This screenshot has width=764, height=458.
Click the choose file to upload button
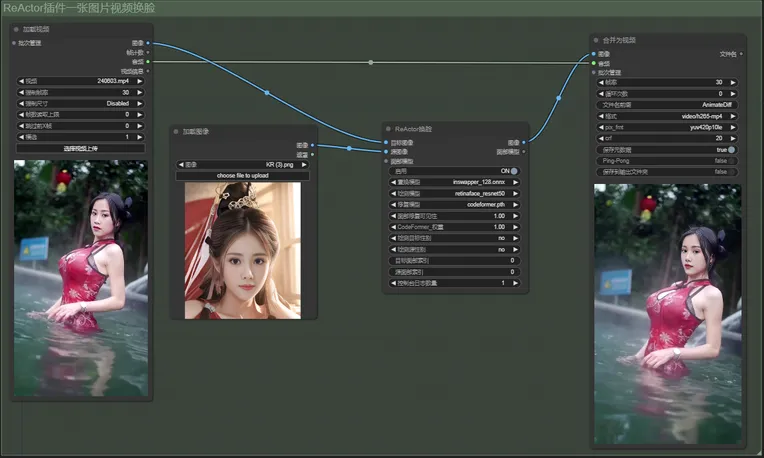pyautogui.click(x=243, y=176)
